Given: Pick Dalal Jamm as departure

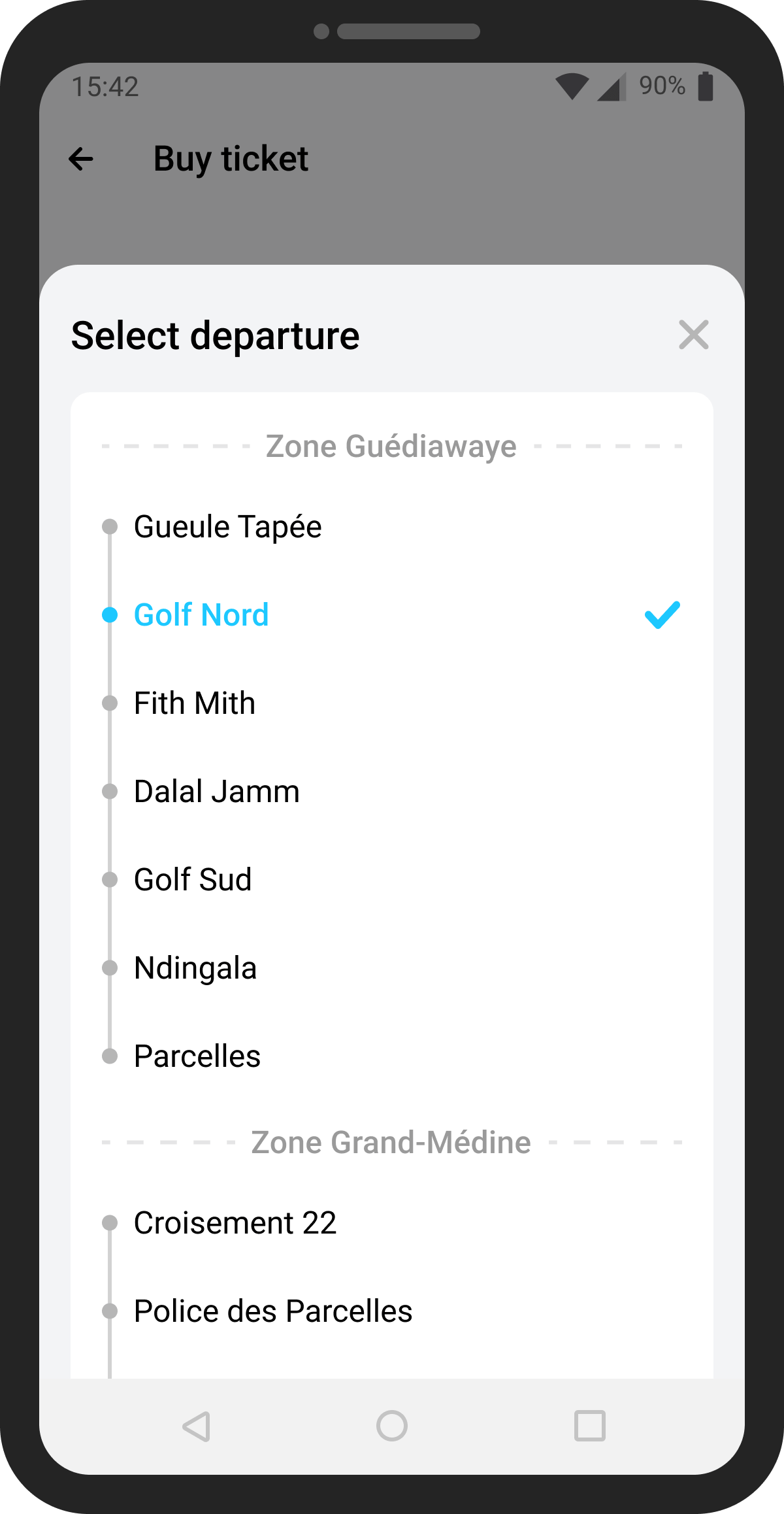Looking at the screenshot, I should click(216, 792).
